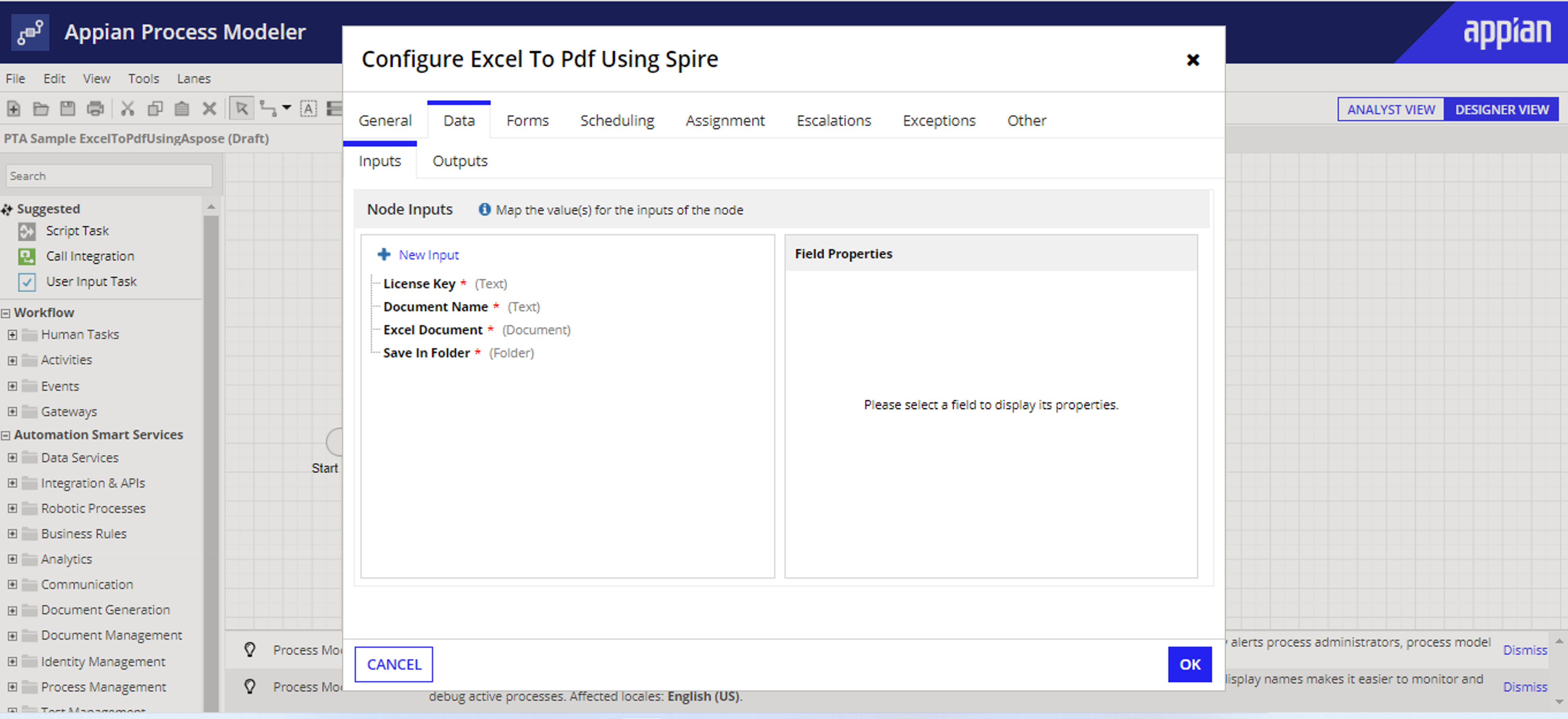This screenshot has height=719, width=1568.
Task: Switch to ANALYST VIEW
Action: [x=1391, y=109]
